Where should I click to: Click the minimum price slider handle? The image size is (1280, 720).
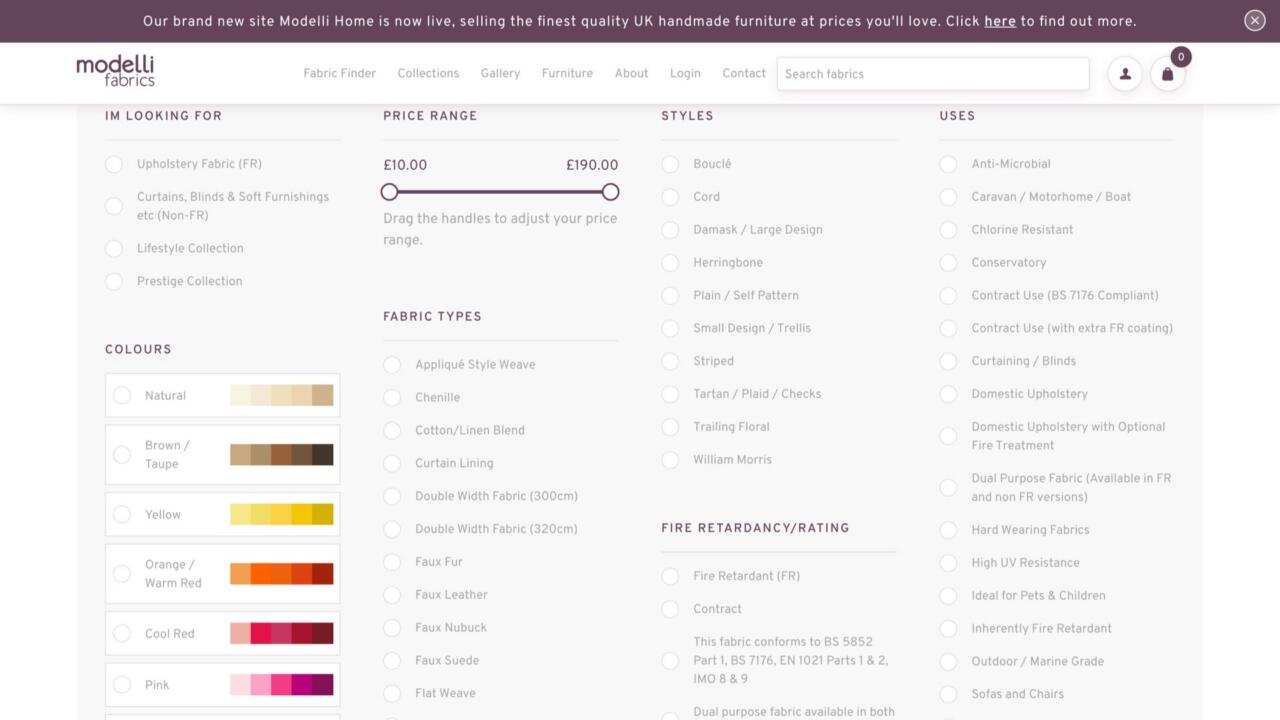(389, 192)
